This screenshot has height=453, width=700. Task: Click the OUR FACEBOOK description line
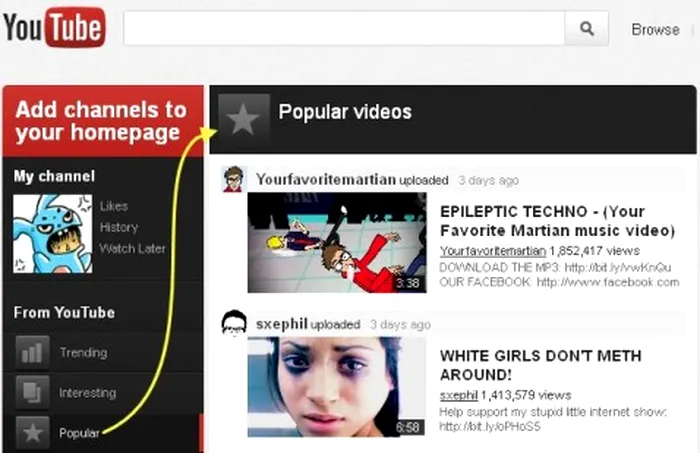click(559, 282)
